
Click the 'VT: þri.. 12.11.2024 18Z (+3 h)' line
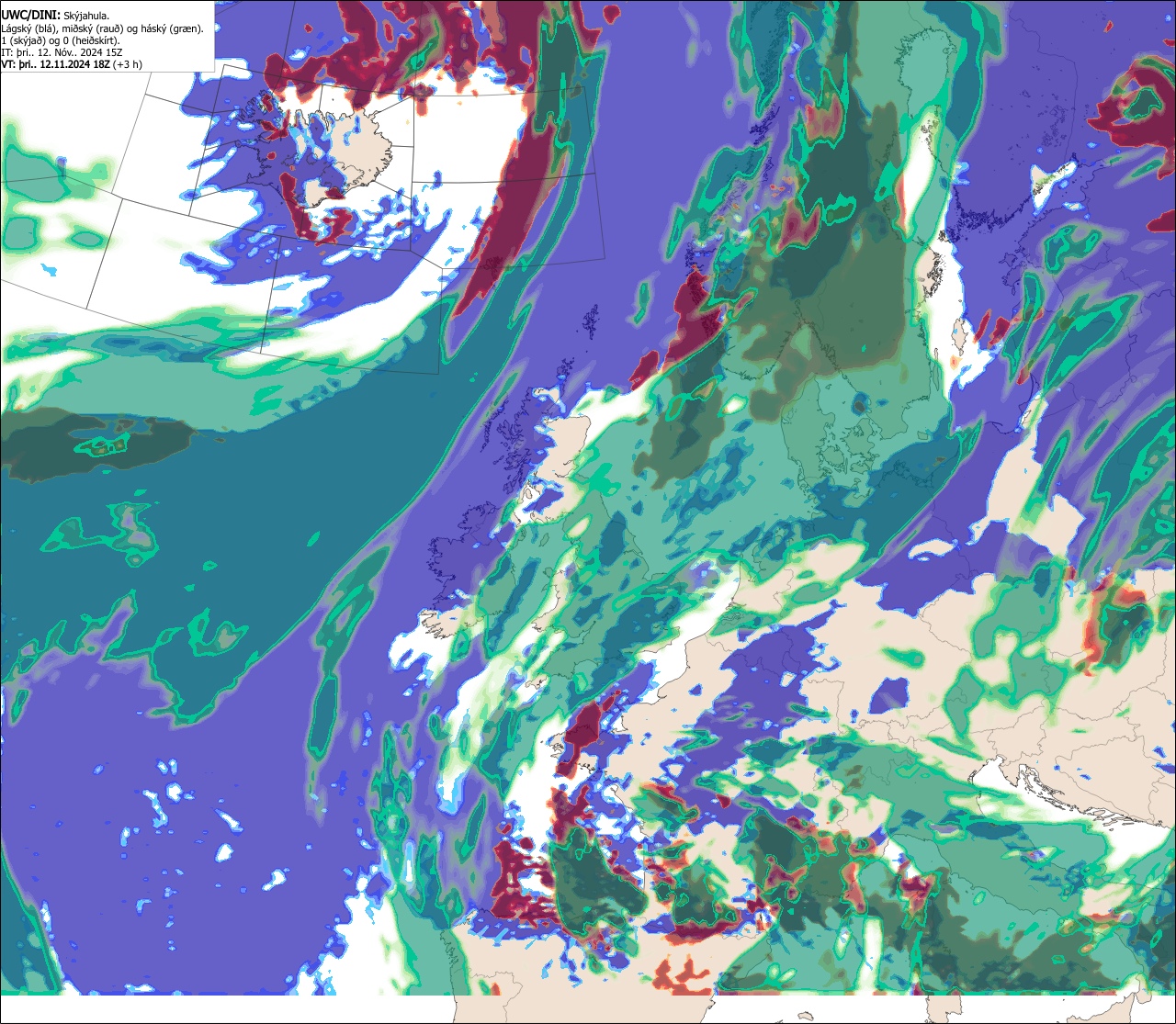(x=72, y=64)
